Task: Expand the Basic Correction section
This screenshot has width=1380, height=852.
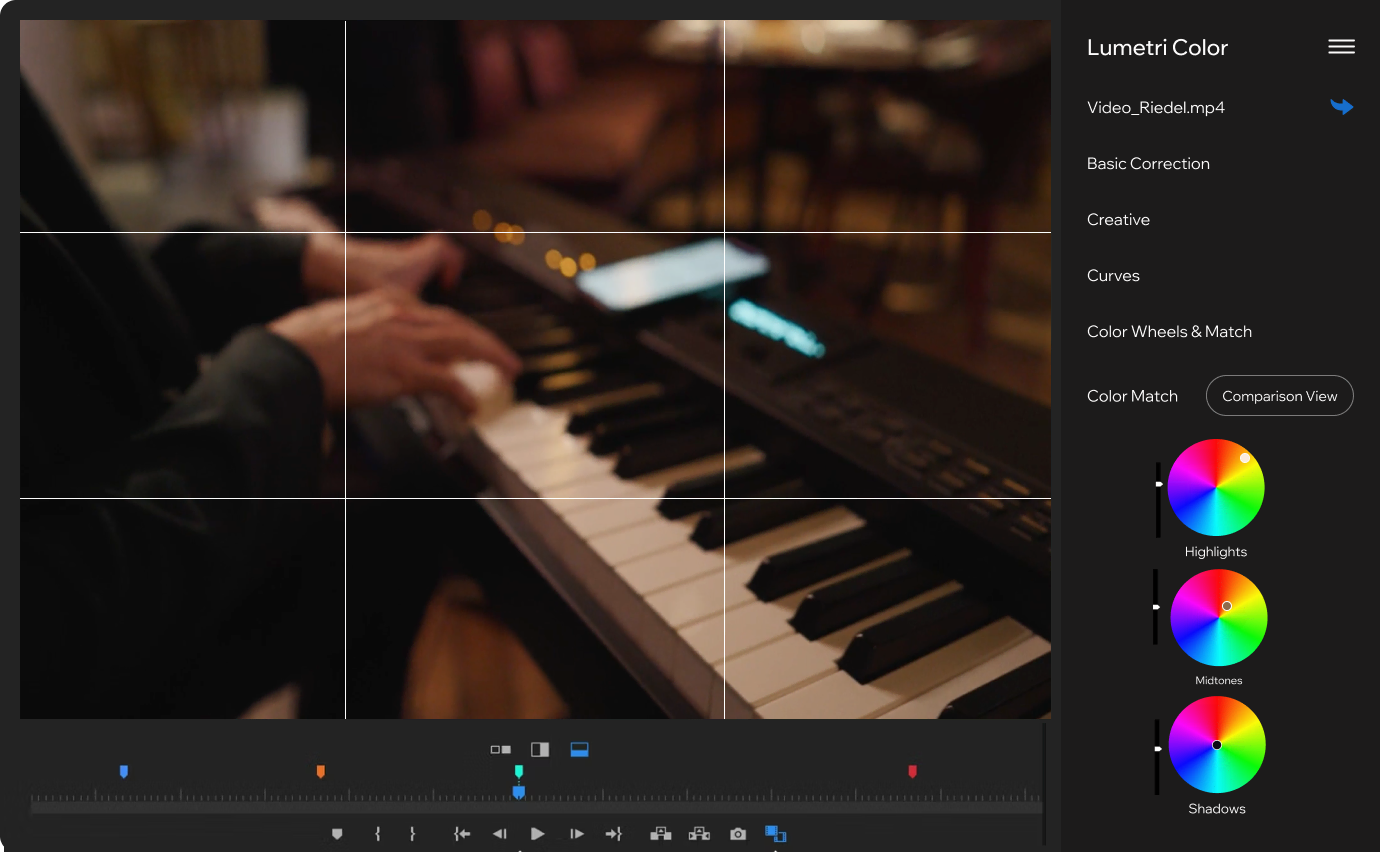Action: 1148,163
